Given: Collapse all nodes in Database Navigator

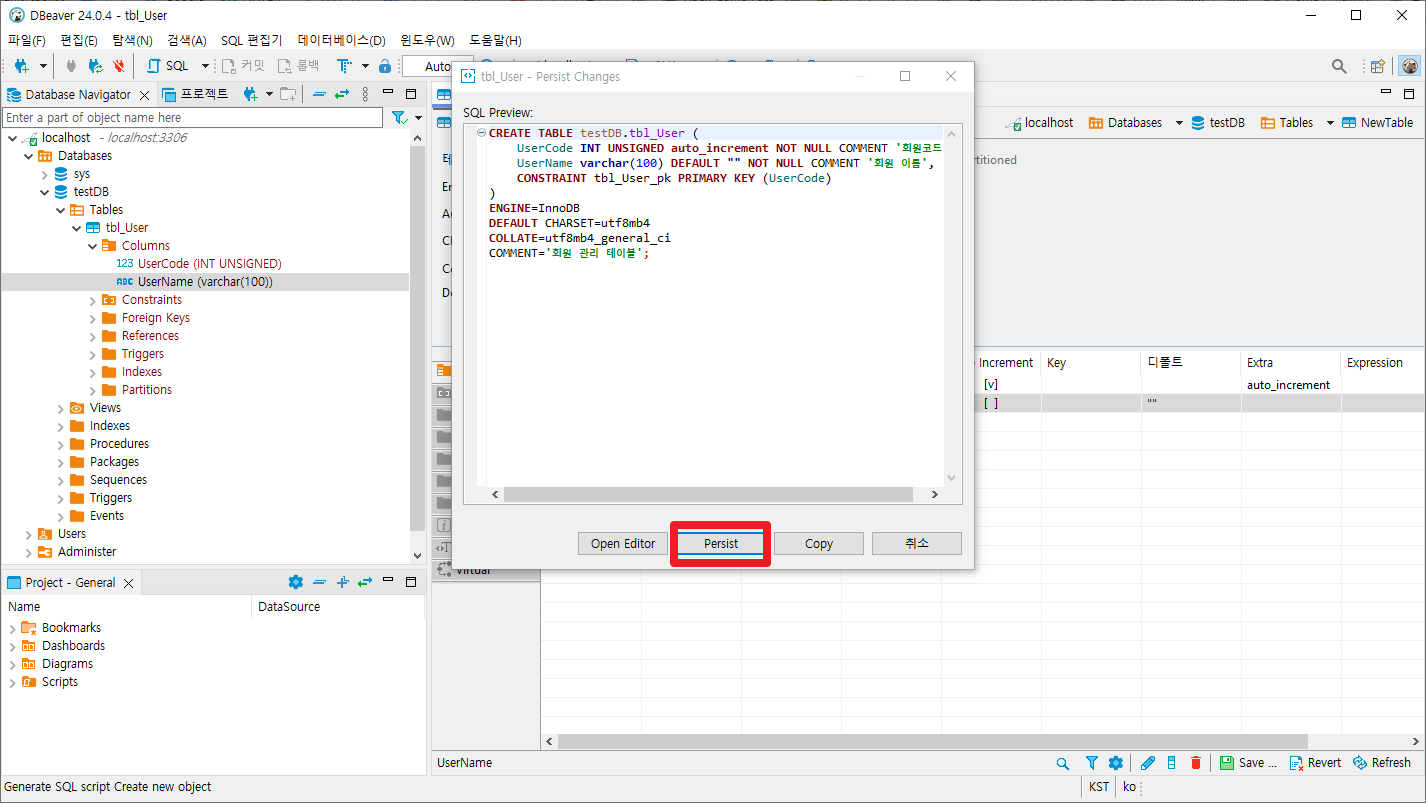Looking at the screenshot, I should coord(319,94).
